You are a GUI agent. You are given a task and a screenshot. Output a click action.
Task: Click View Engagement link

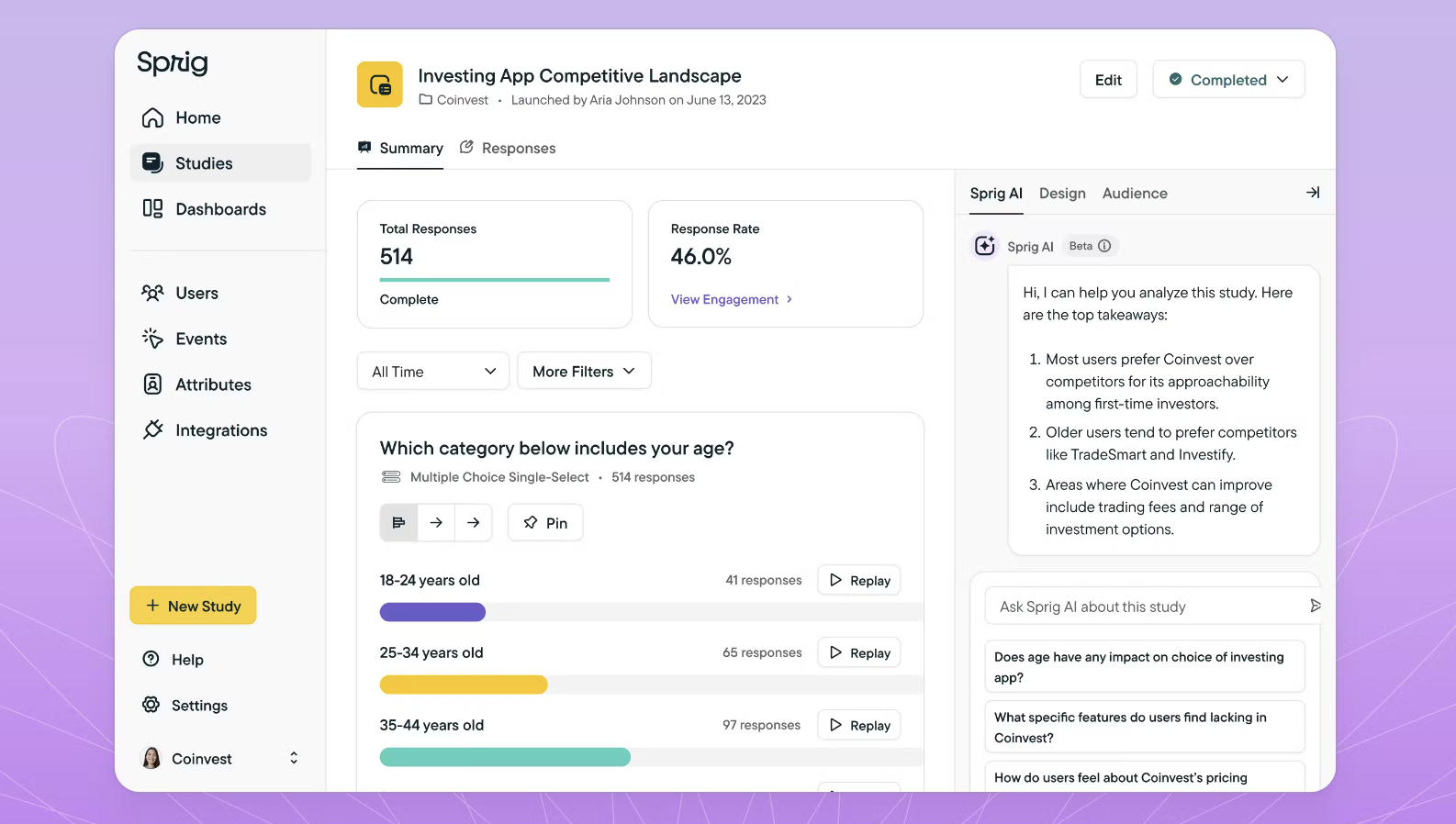tap(732, 299)
